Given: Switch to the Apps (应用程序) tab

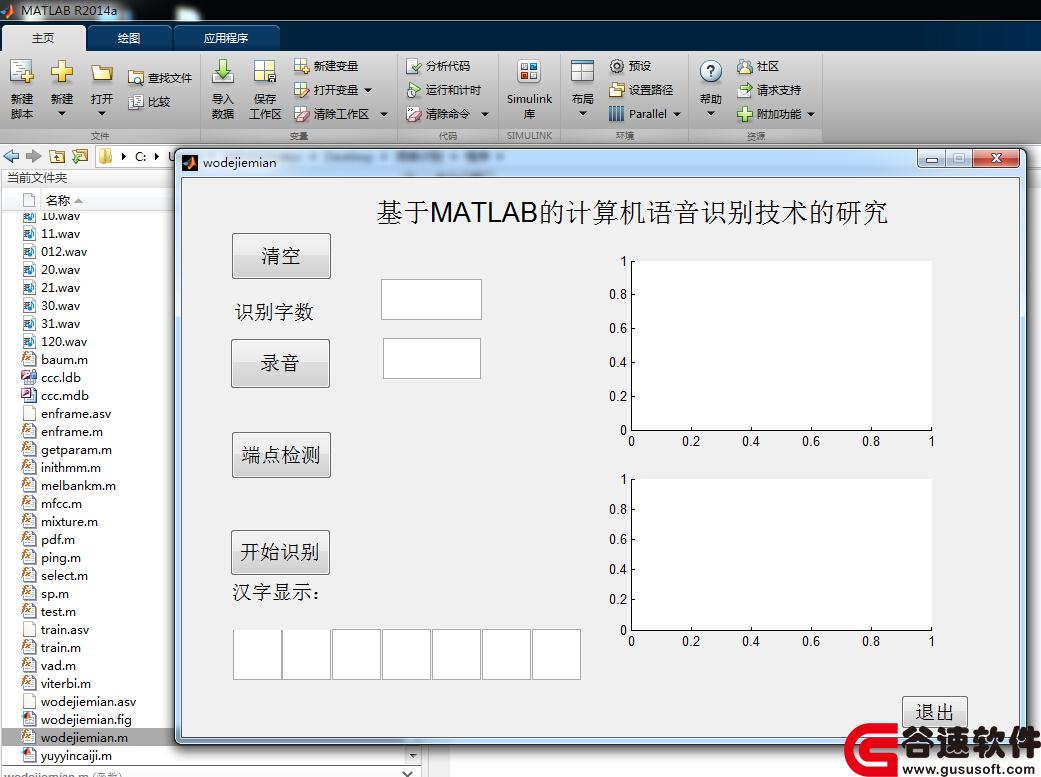Looking at the screenshot, I should click(x=226, y=39).
